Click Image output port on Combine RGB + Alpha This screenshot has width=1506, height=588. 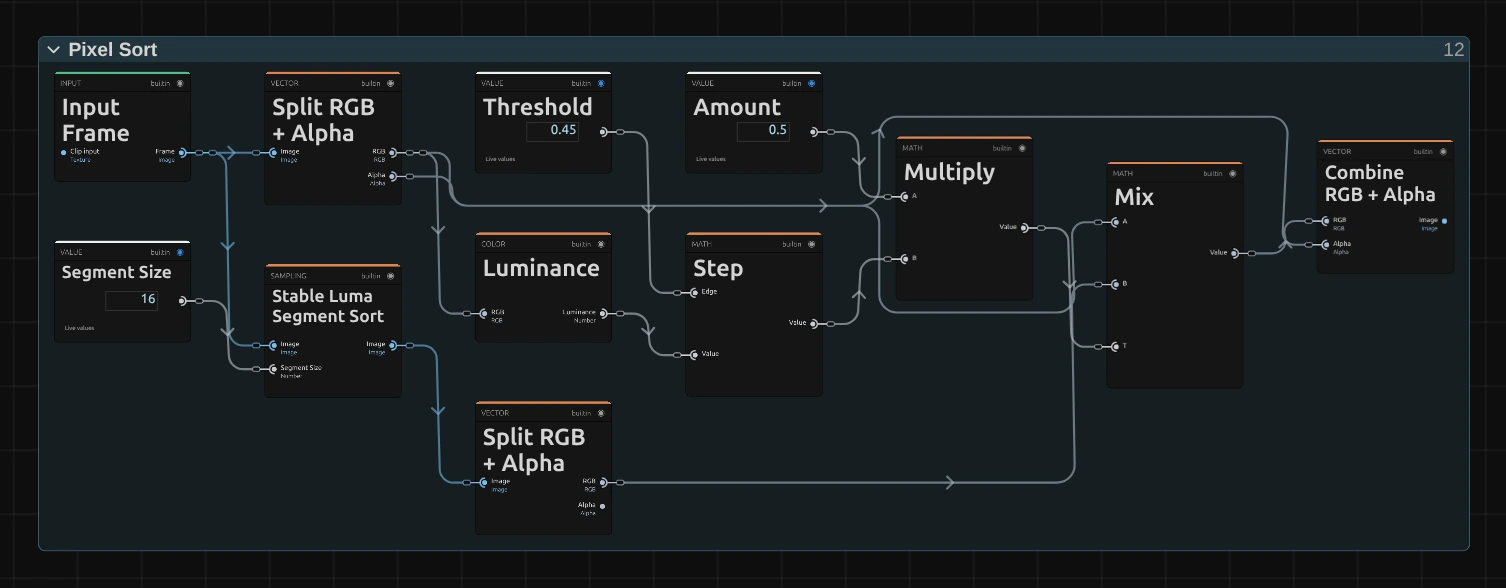pos(1444,221)
